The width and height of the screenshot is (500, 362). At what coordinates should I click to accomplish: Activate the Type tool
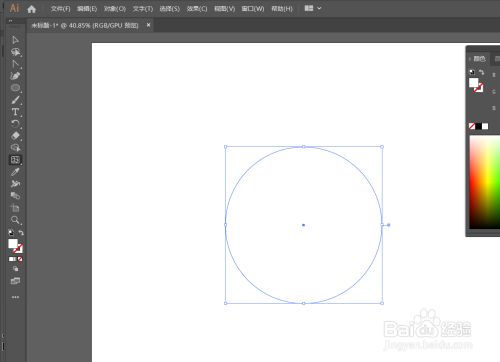click(x=15, y=112)
